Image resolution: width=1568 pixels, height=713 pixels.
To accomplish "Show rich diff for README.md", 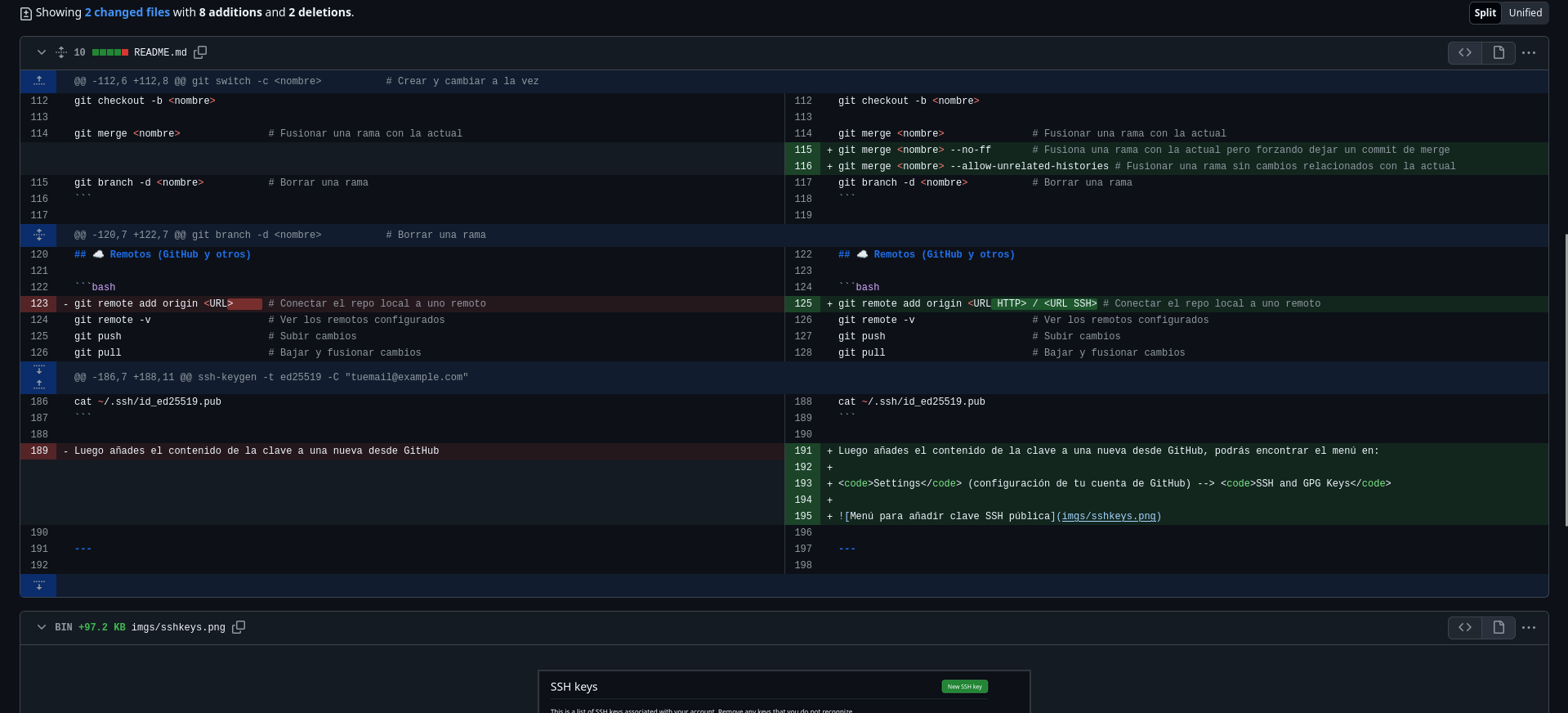I will click(x=1499, y=52).
